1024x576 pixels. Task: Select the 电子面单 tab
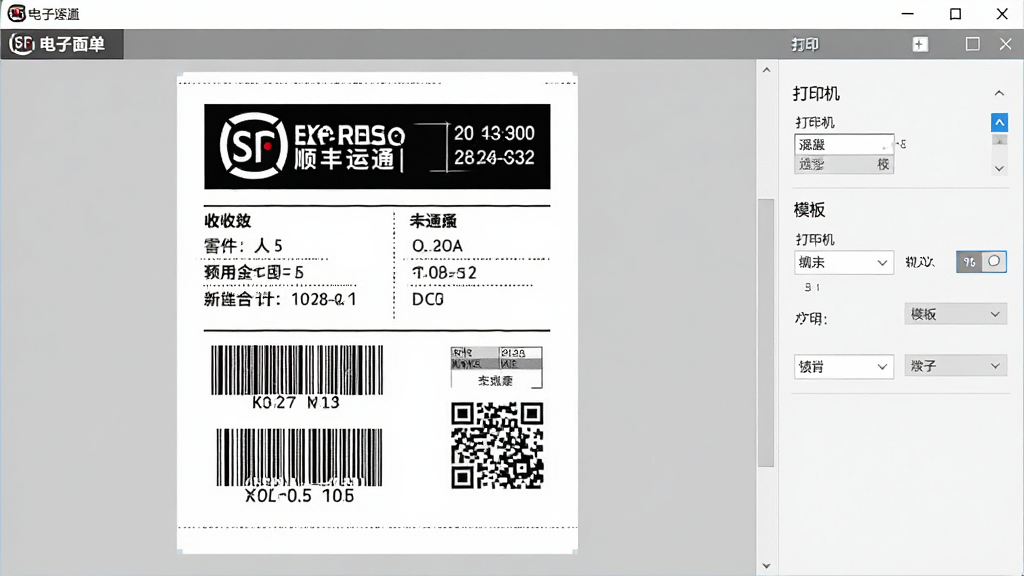click(62, 44)
